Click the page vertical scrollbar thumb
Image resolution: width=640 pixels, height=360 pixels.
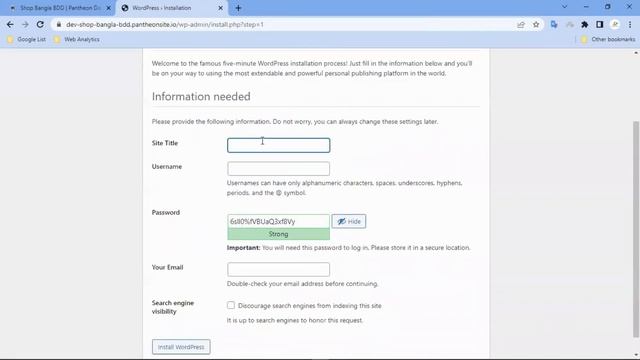coord(636,229)
